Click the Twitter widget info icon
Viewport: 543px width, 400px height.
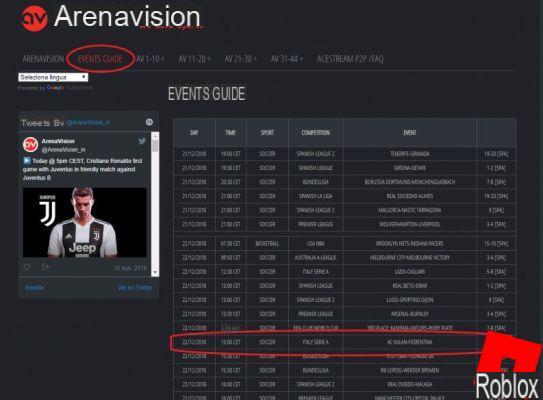149,122
